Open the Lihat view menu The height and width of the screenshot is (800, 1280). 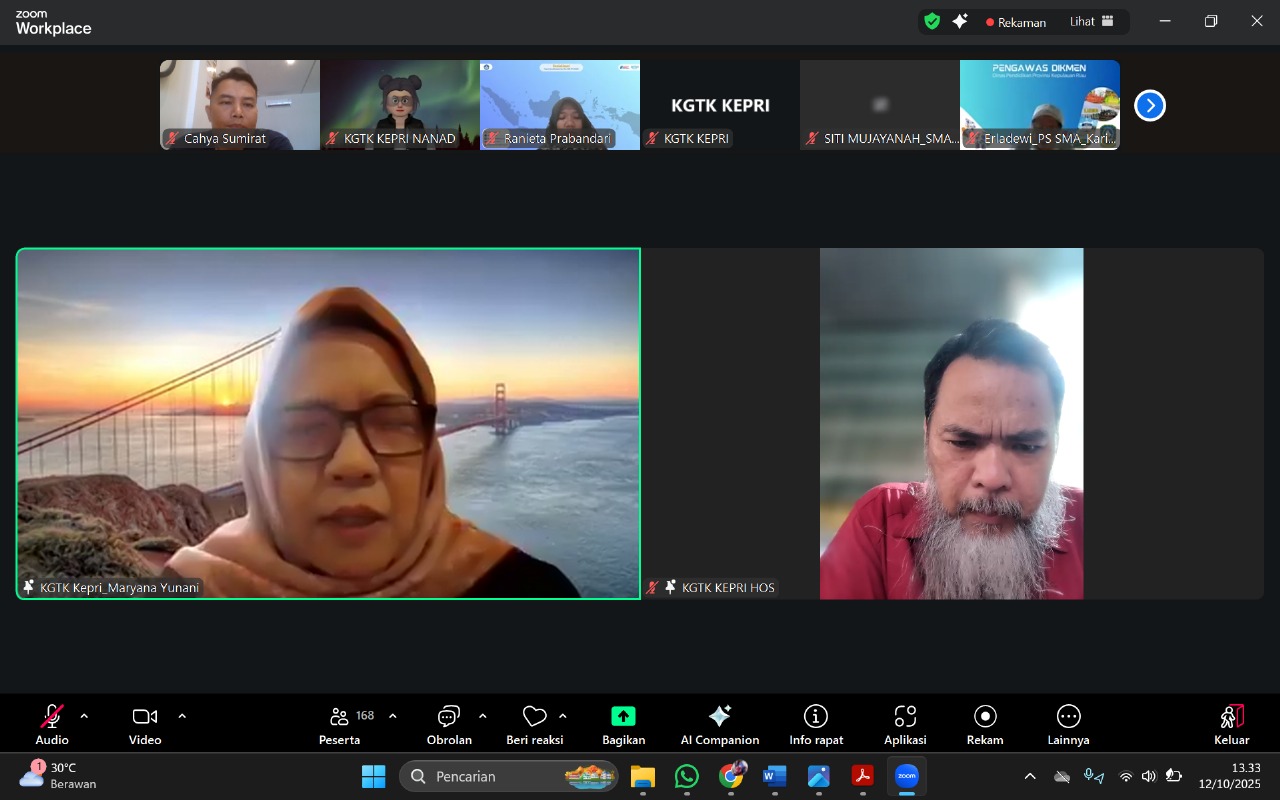[x=1092, y=21]
